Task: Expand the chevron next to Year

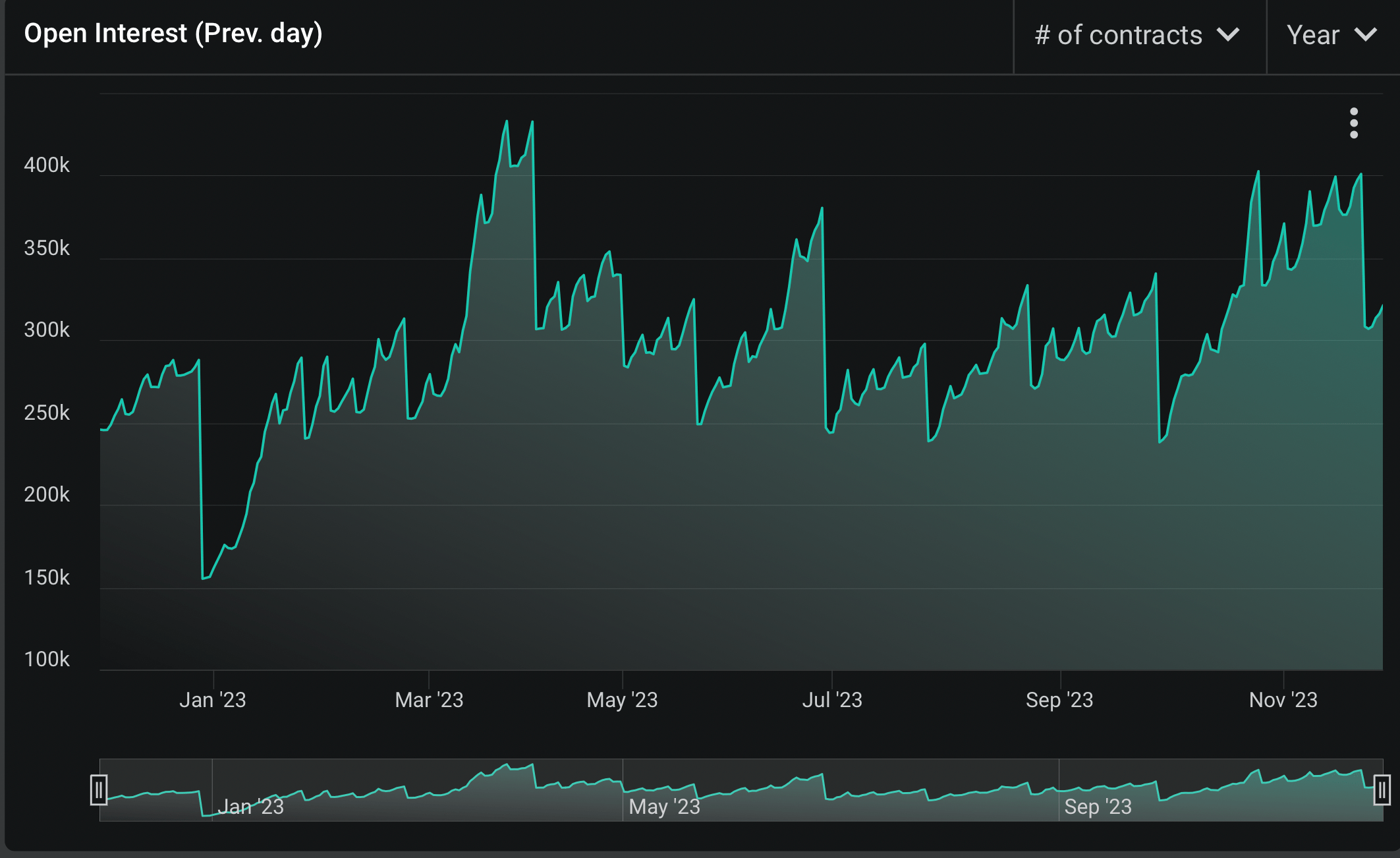Action: point(1367,36)
